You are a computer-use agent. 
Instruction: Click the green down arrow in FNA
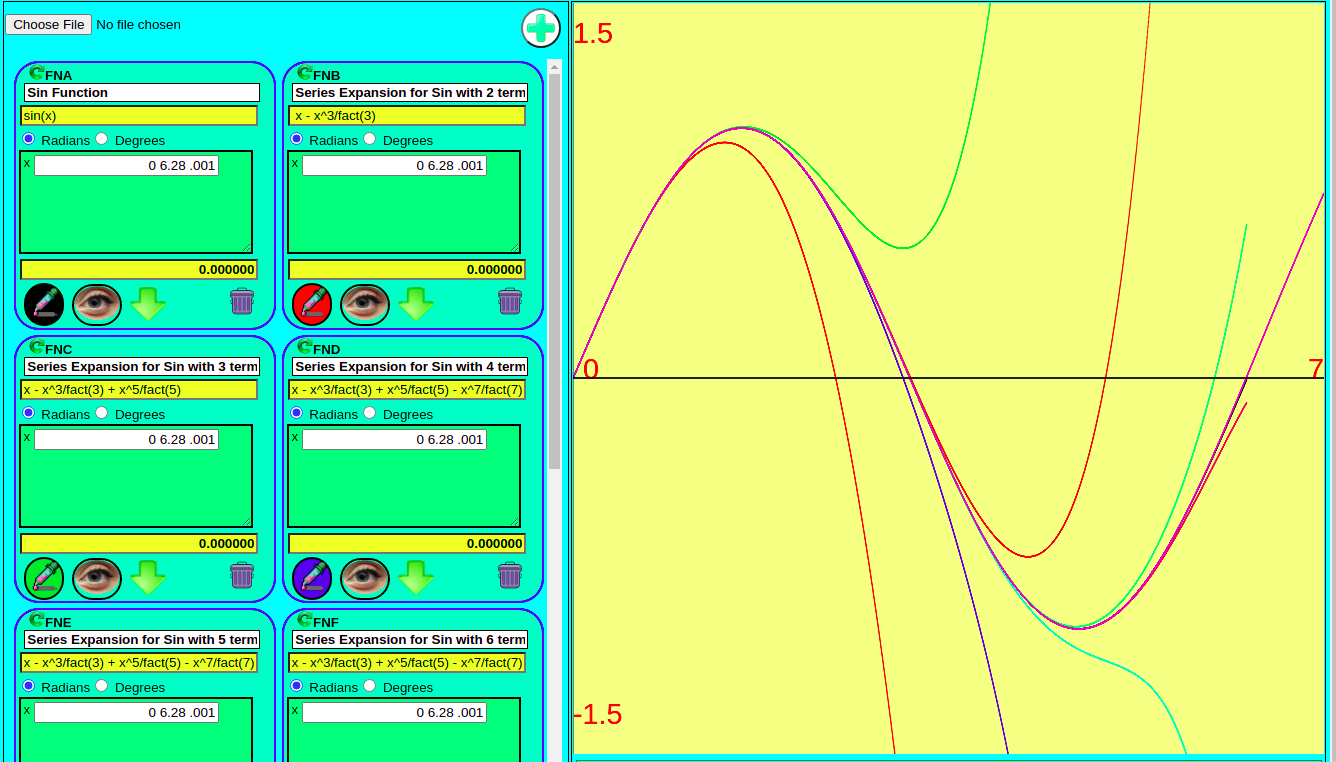(x=148, y=304)
